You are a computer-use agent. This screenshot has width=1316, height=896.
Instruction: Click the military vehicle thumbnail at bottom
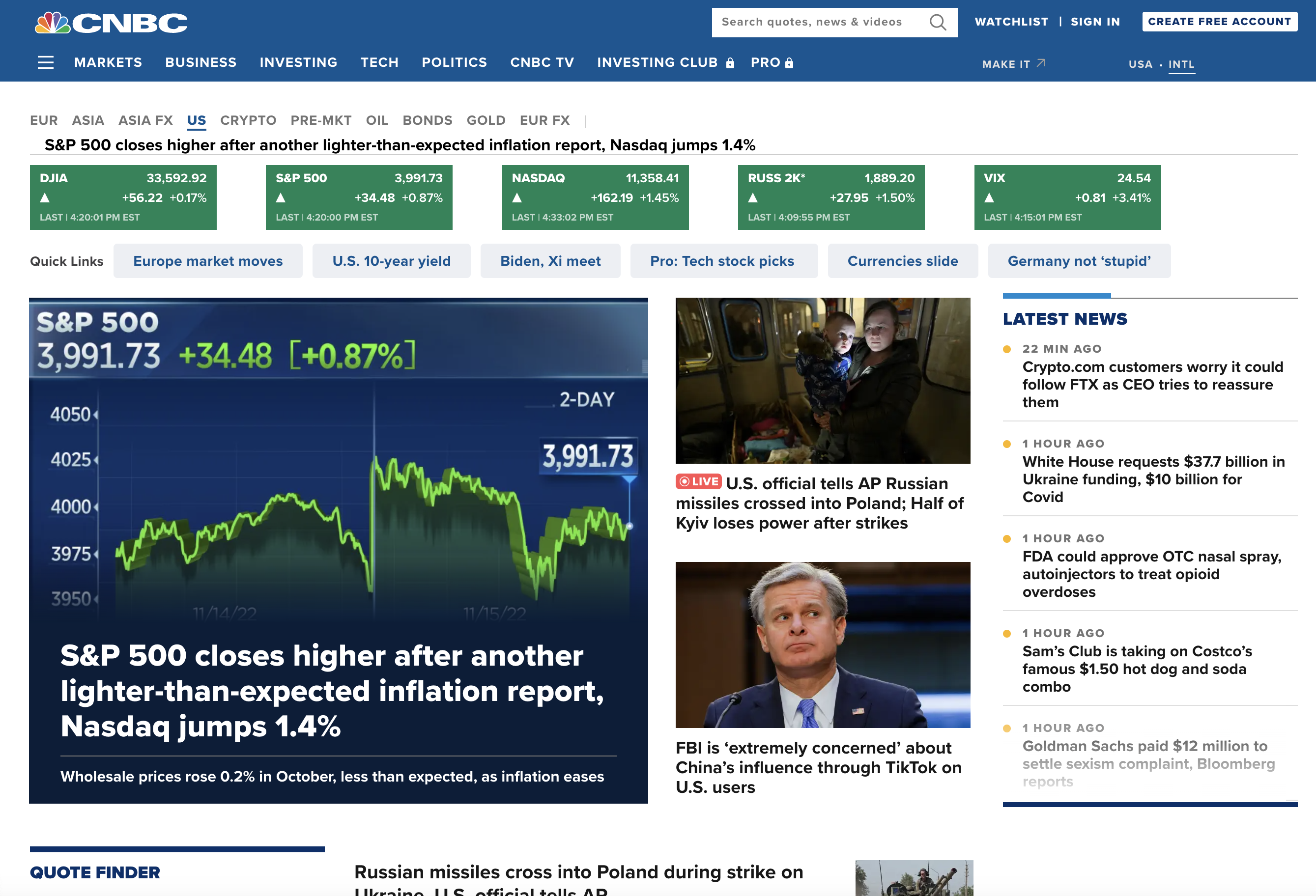point(914,878)
